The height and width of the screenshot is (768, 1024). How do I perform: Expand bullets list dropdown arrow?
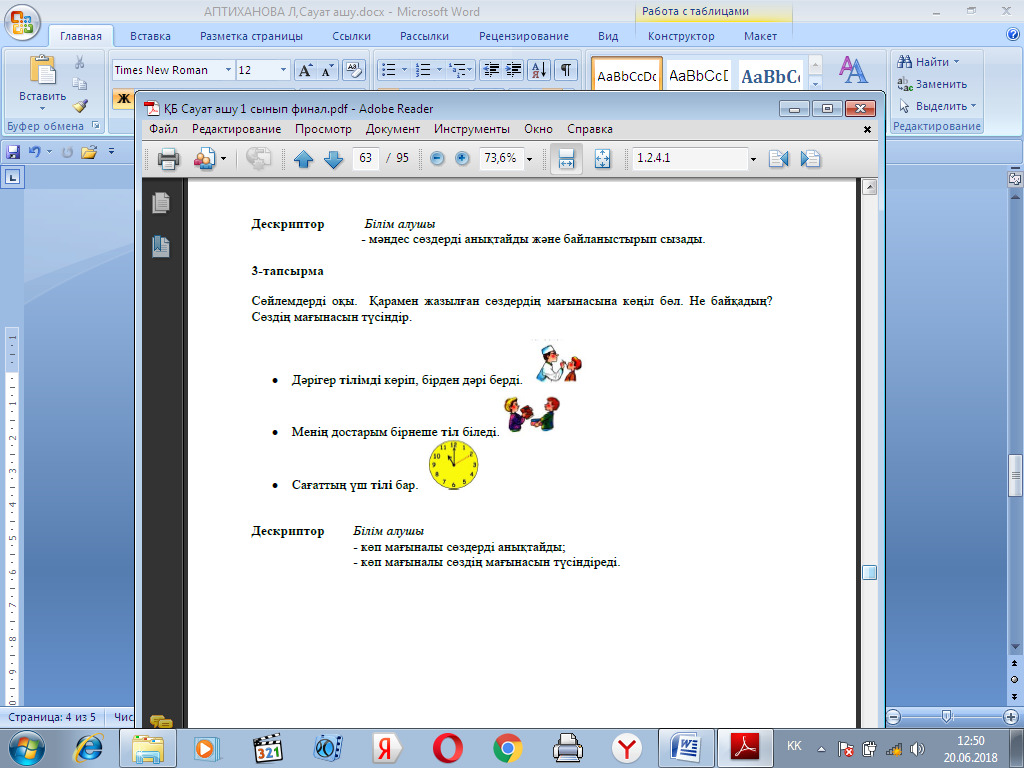tap(404, 69)
